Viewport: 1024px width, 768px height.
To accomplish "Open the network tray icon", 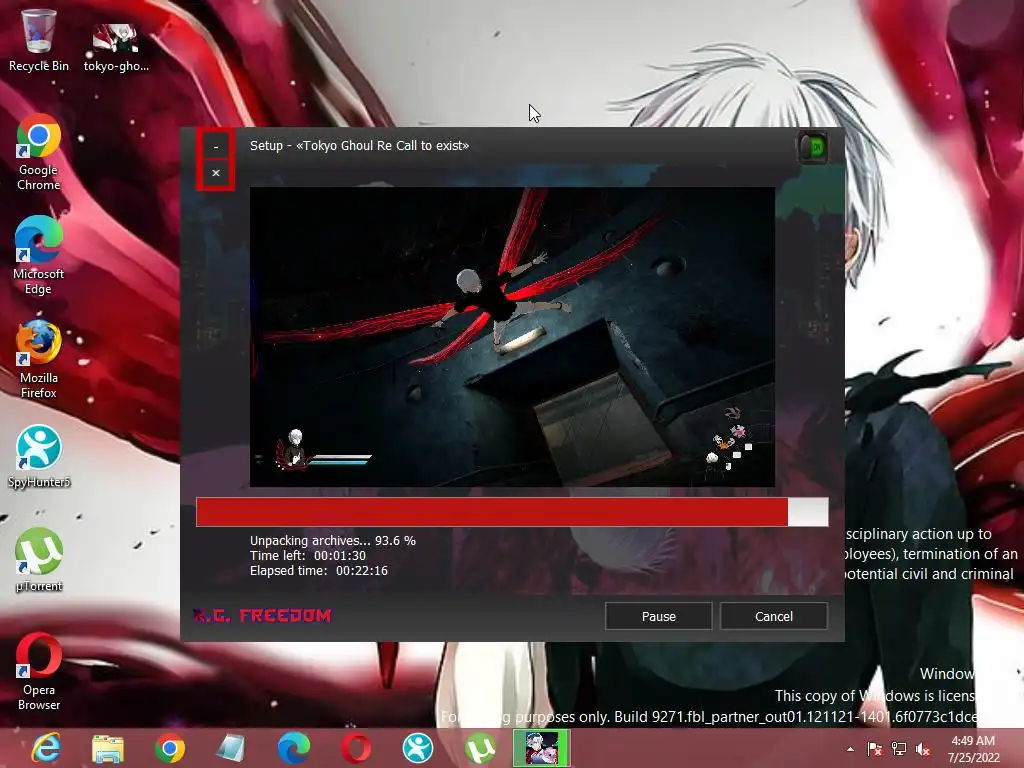I will pyautogui.click(x=899, y=749).
